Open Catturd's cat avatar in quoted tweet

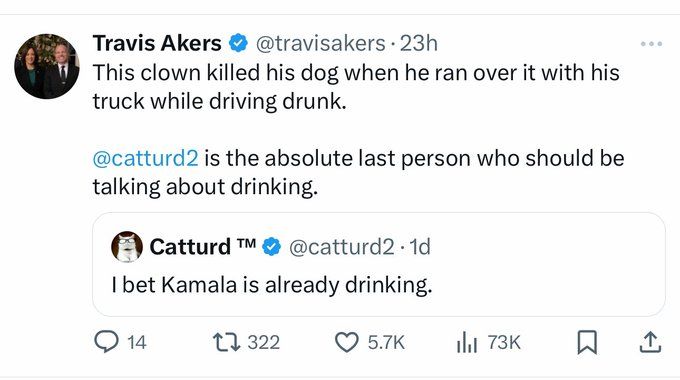coord(127,246)
